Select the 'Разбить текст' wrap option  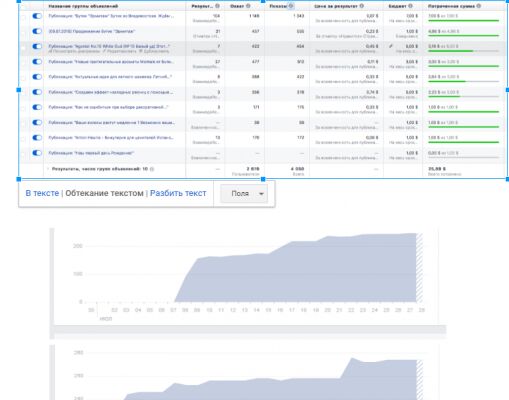178,193
